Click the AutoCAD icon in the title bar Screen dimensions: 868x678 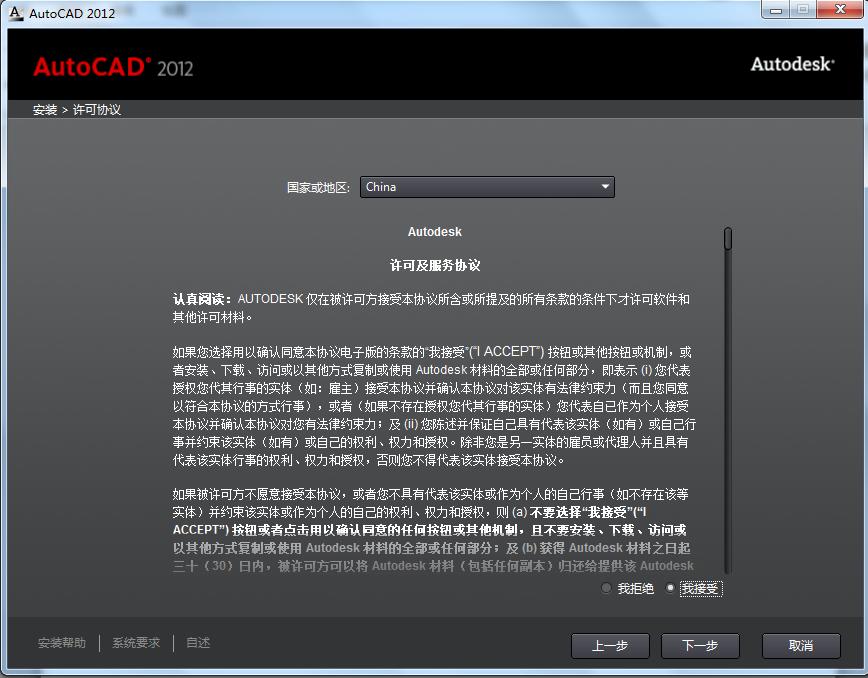[14, 13]
